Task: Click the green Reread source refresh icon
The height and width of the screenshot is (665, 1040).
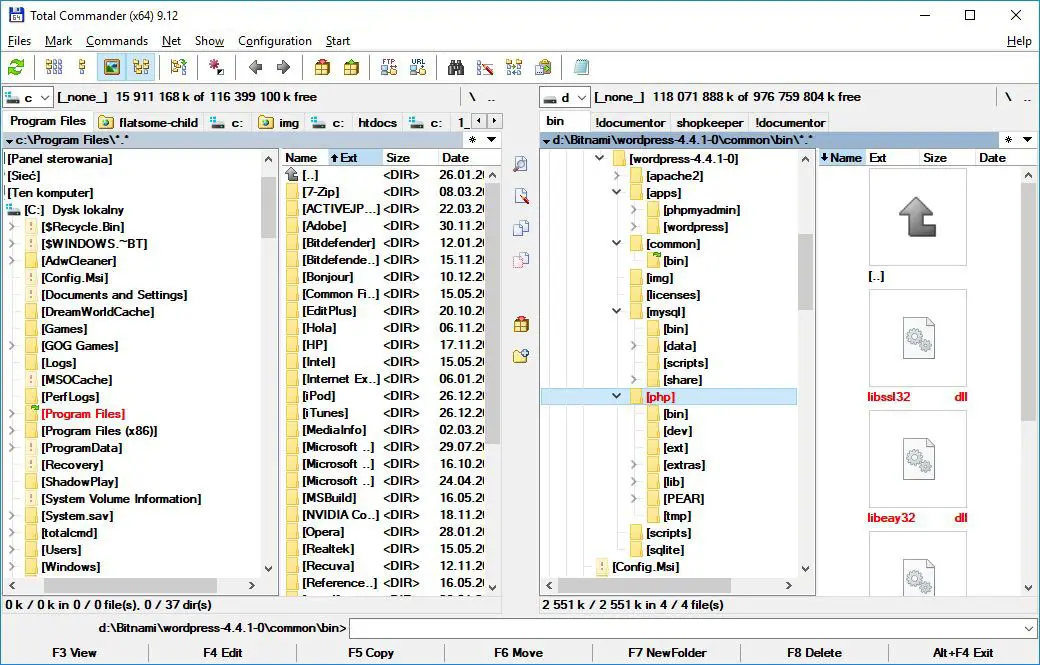Action: pyautogui.click(x=16, y=67)
